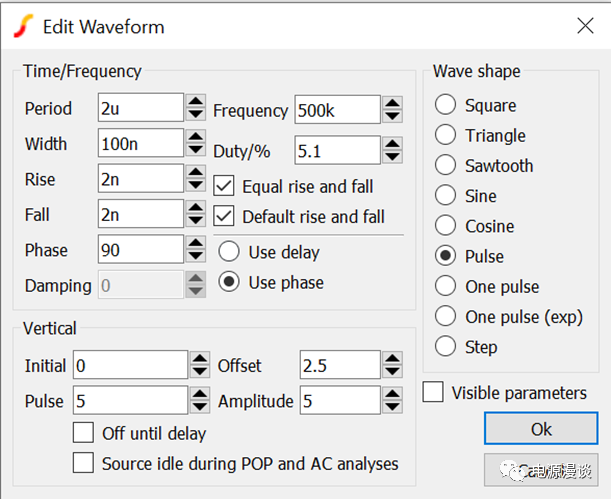
Task: Increase the Frequency value with up arrow
Action: [x=393, y=103]
